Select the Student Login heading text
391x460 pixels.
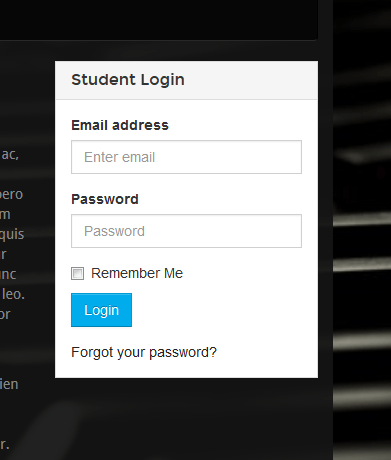pyautogui.click(x=128, y=80)
